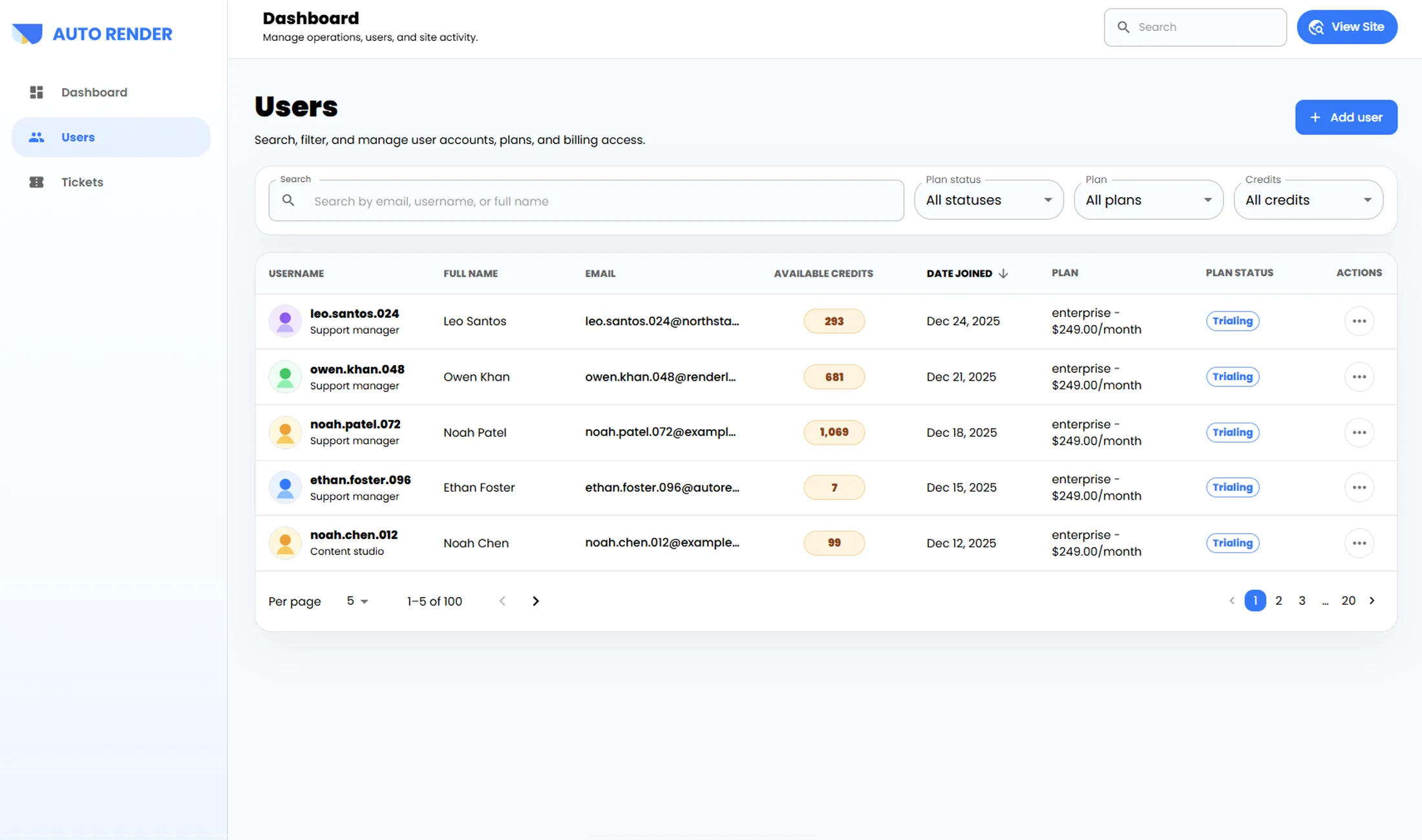Click the Tickets icon in sidebar
This screenshot has height=840, width=1422.
[36, 182]
